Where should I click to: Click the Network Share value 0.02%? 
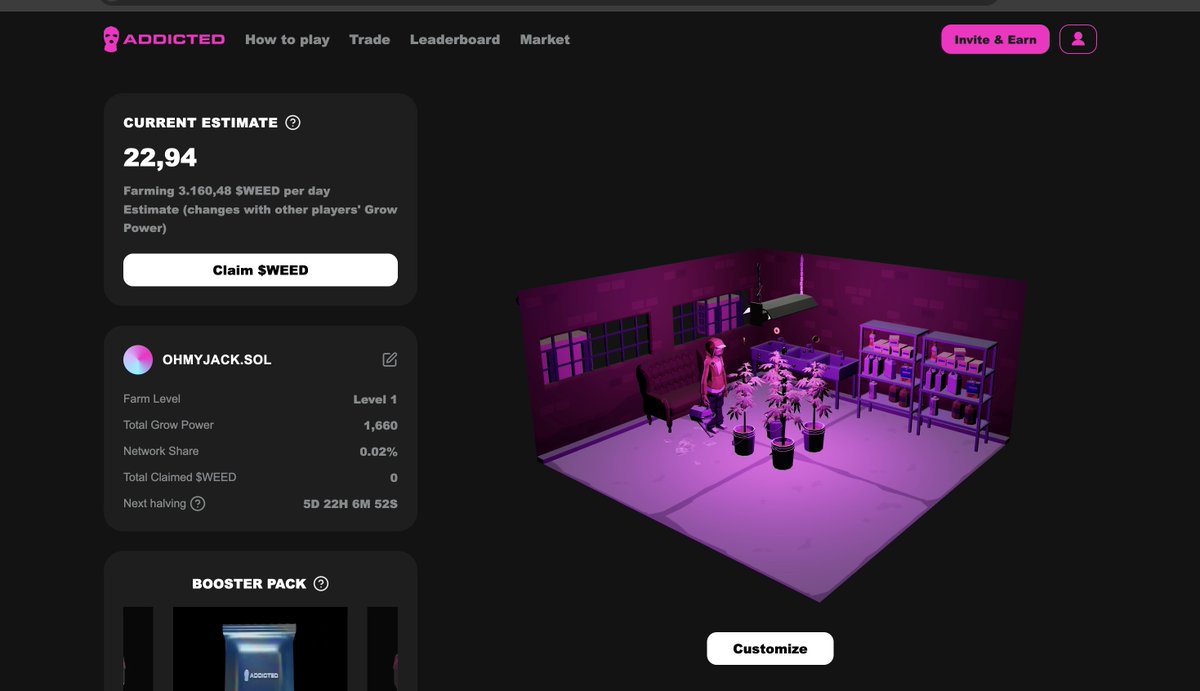click(x=379, y=451)
